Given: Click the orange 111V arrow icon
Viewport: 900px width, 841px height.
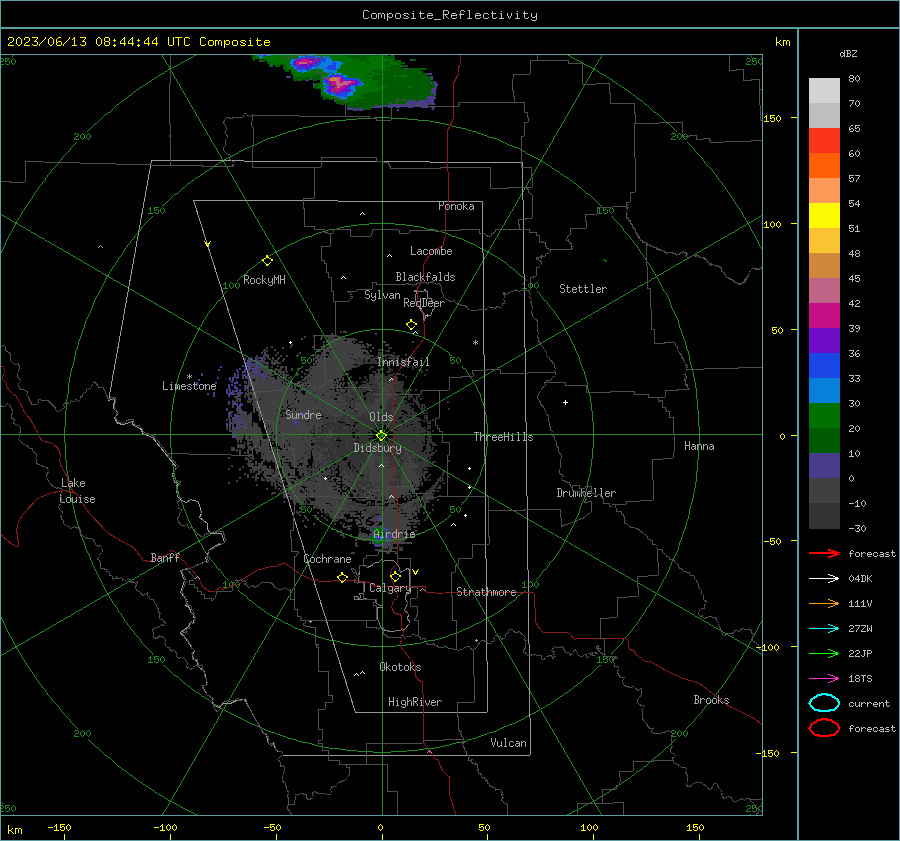Looking at the screenshot, I should (x=824, y=603).
